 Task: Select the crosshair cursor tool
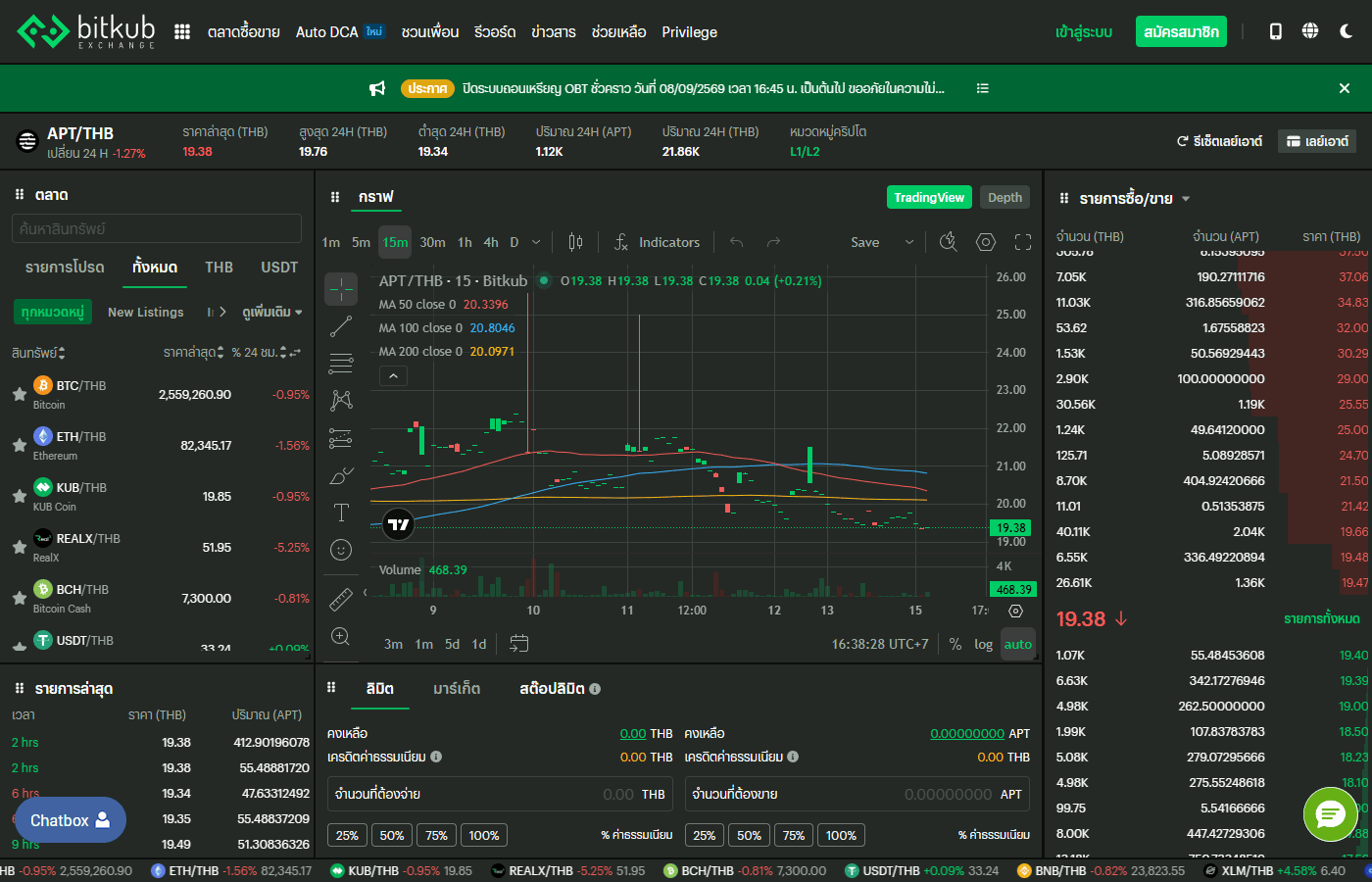tap(341, 289)
